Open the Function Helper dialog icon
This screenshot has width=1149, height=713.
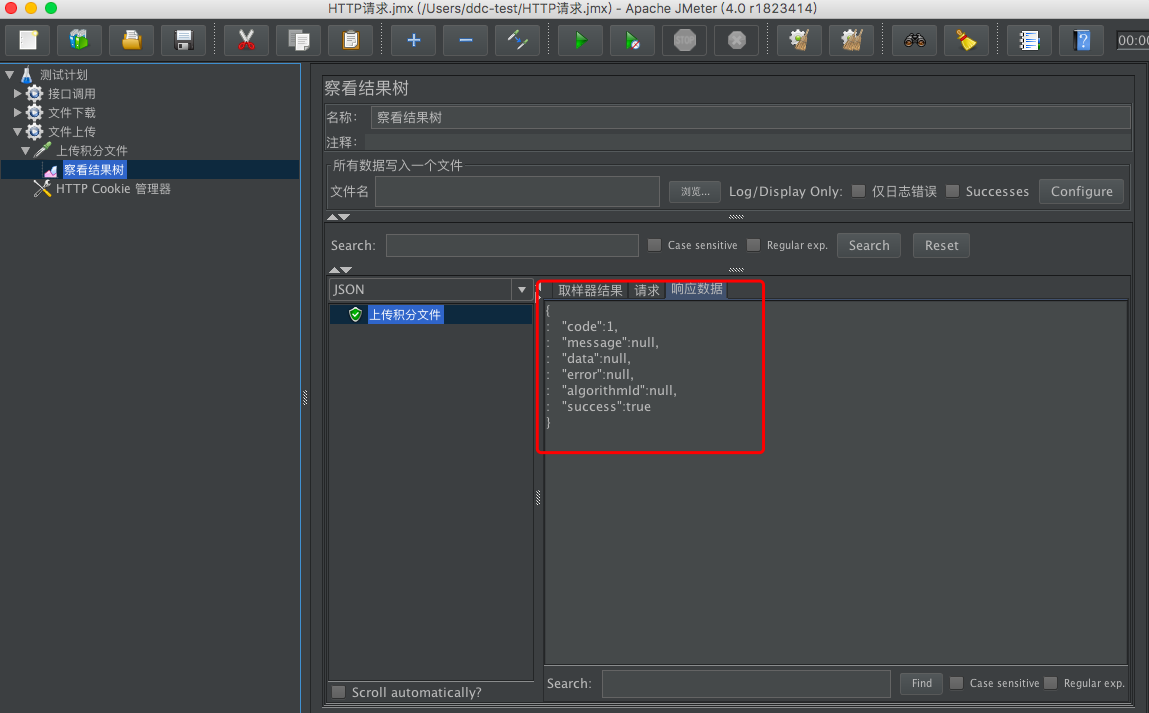[x=1030, y=40]
